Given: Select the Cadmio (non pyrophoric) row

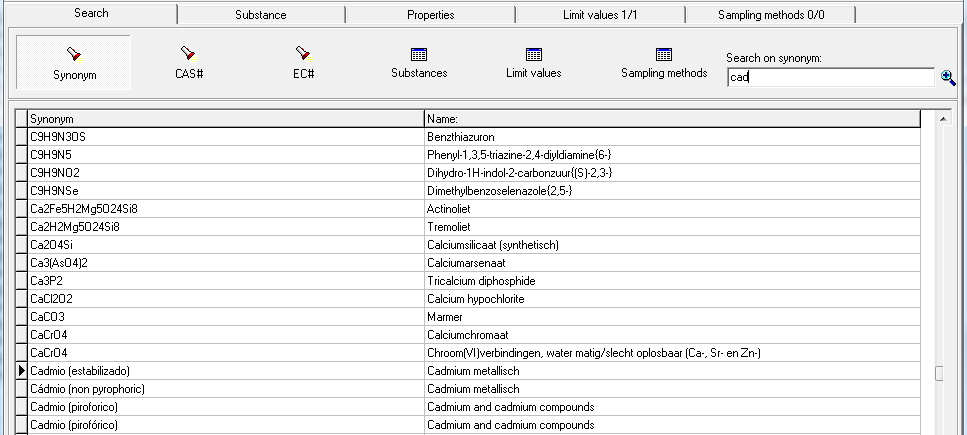Looking at the screenshot, I should [x=225, y=389].
